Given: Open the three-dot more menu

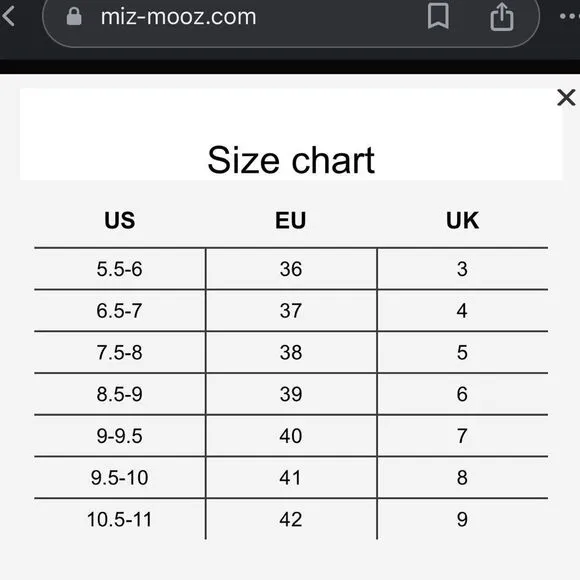Looking at the screenshot, I should [570, 16].
